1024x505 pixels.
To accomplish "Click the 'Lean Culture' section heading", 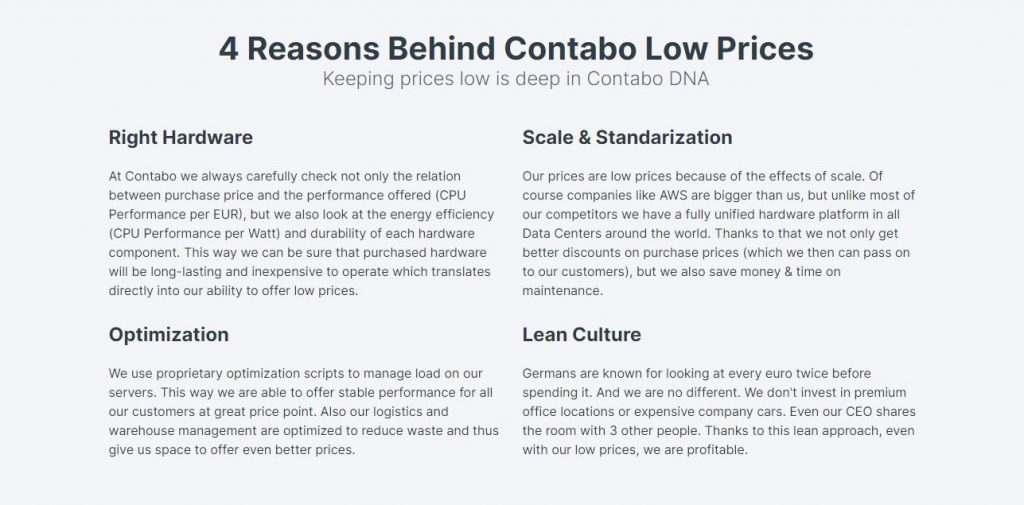I will tap(581, 335).
